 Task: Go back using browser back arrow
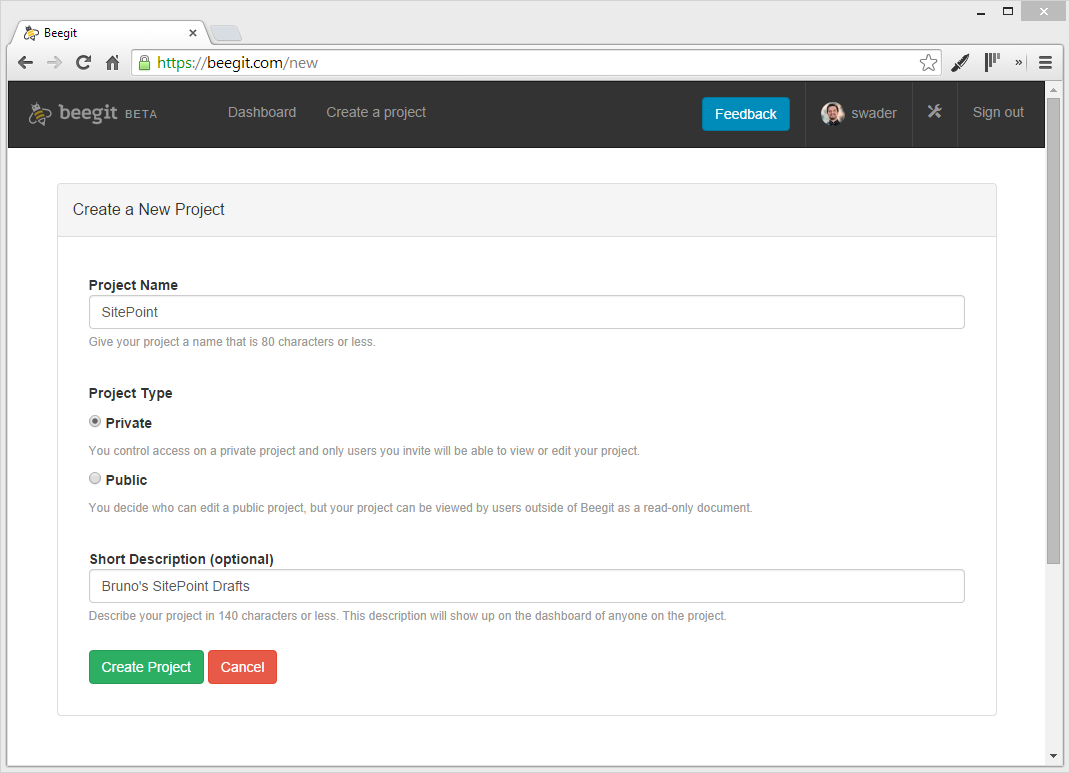tap(25, 63)
